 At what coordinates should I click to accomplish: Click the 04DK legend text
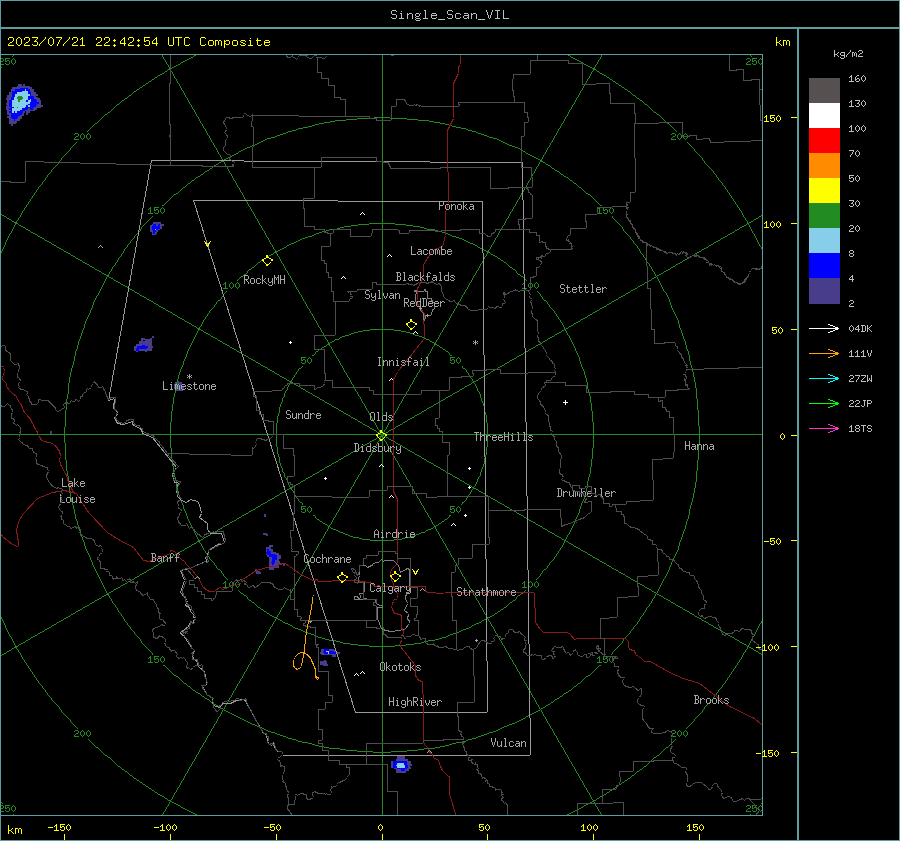[x=860, y=328]
